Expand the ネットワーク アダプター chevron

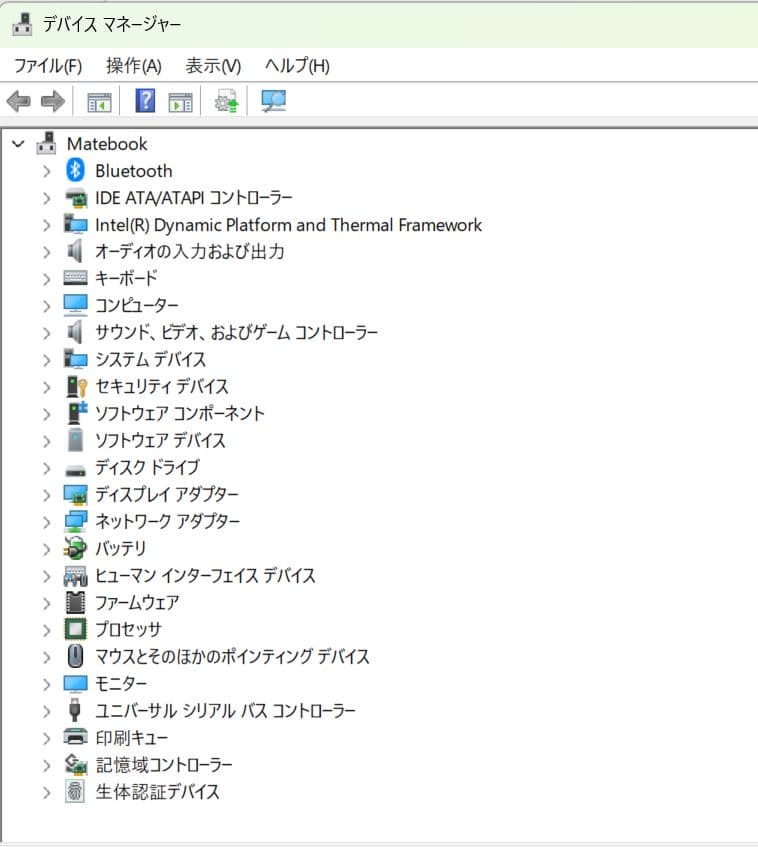click(x=46, y=522)
